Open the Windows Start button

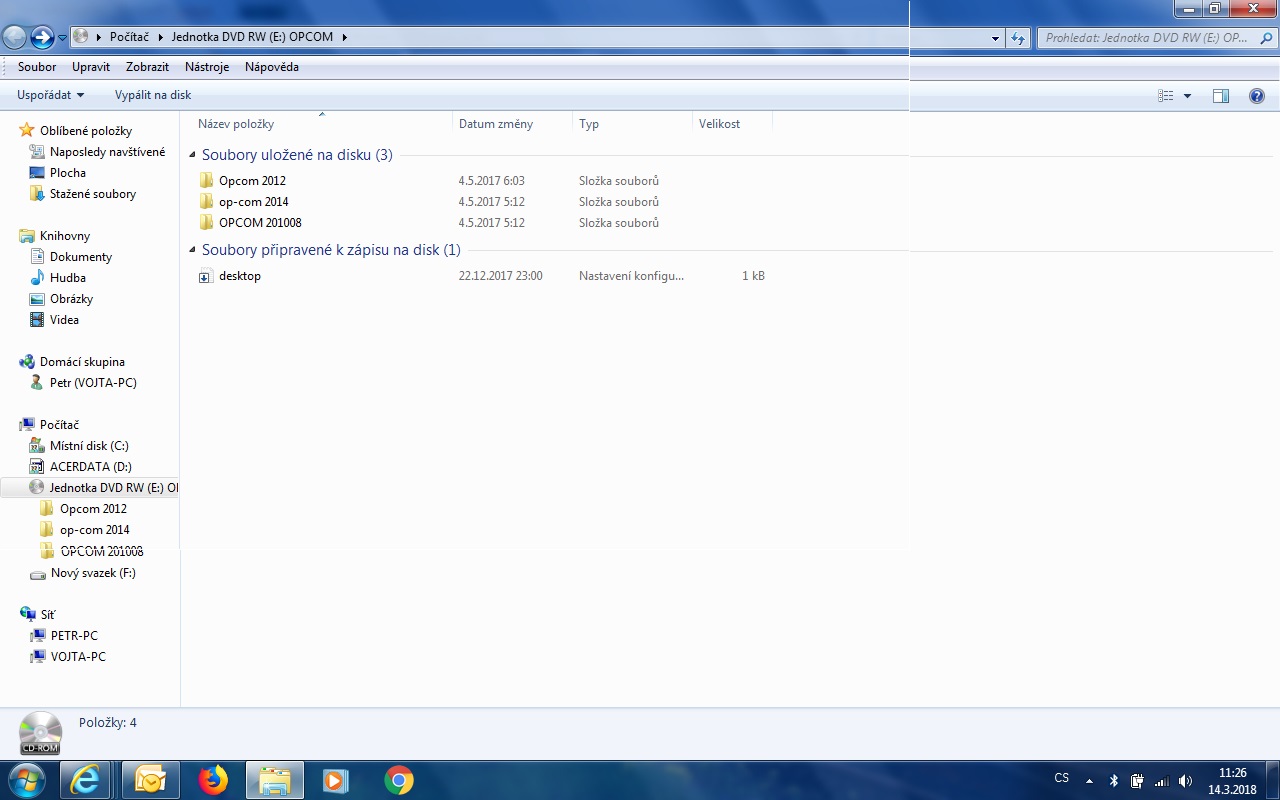pos(26,780)
